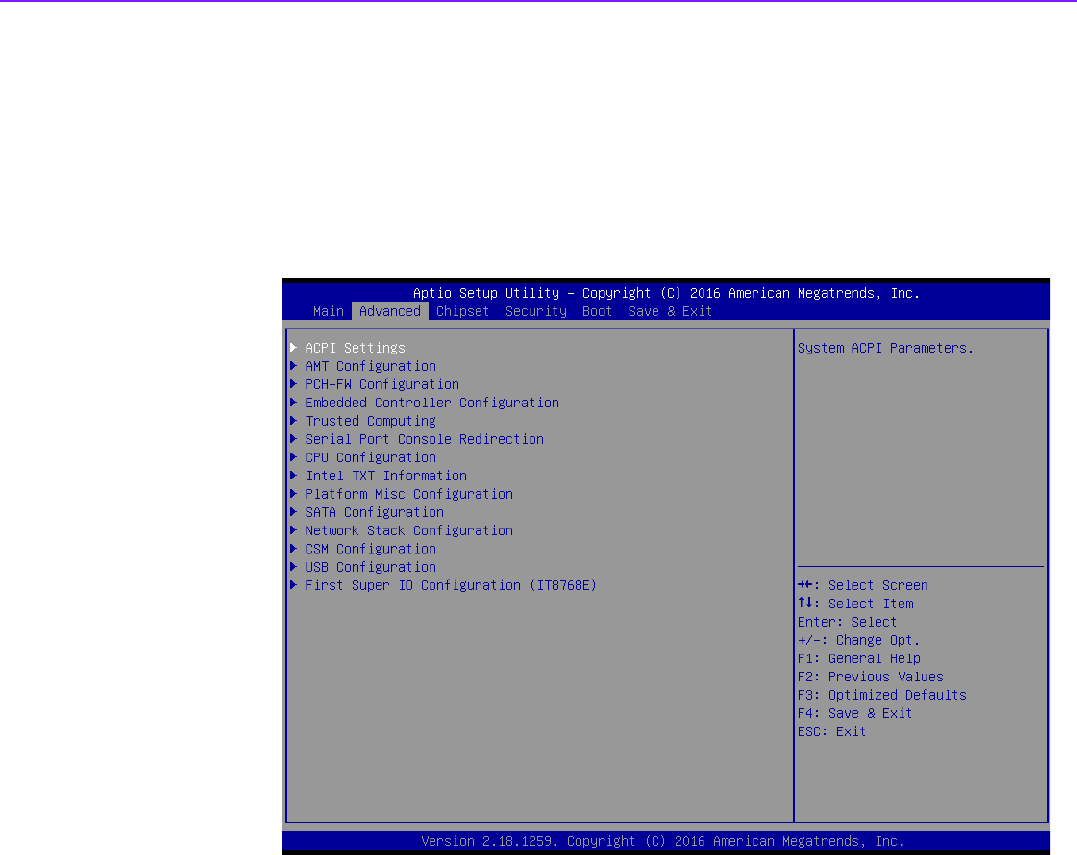Viewport: 1077px width, 855px height.
Task: Switch to the Main tab
Action: click(328, 311)
